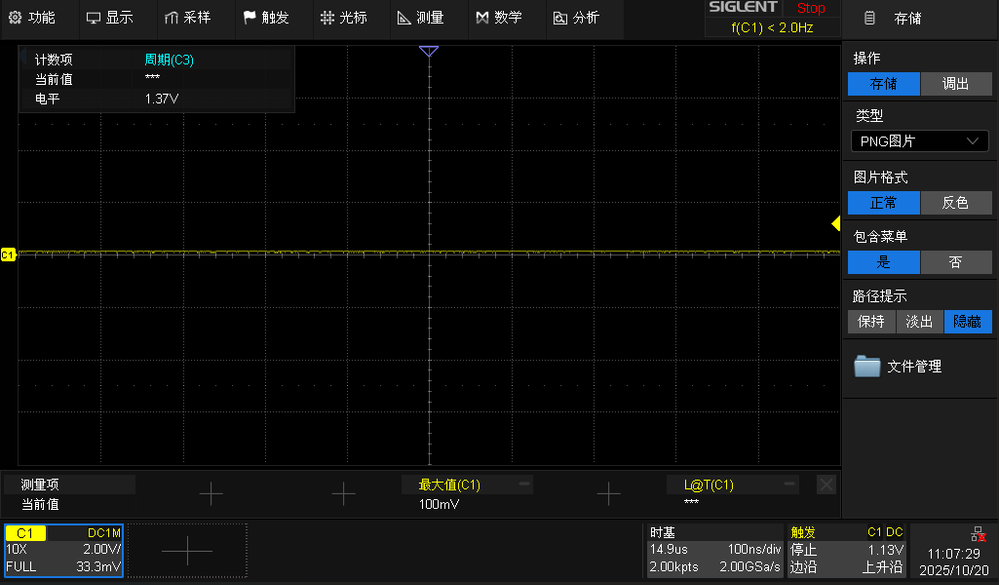Click the 100mV maximum value reading
This screenshot has width=999, height=585.
(439, 504)
